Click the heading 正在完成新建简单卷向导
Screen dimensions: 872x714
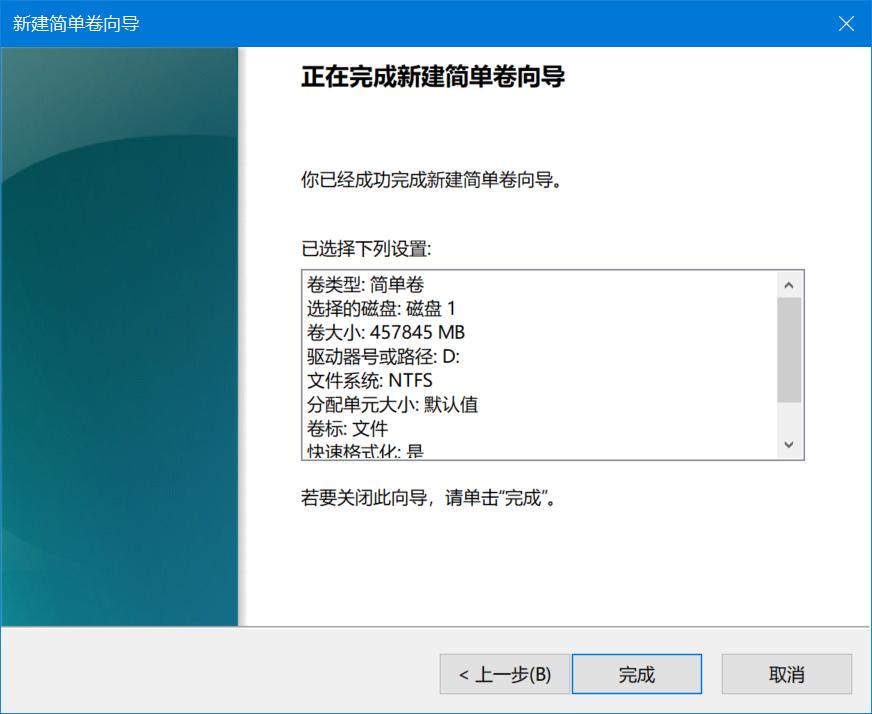pyautogui.click(x=442, y=75)
